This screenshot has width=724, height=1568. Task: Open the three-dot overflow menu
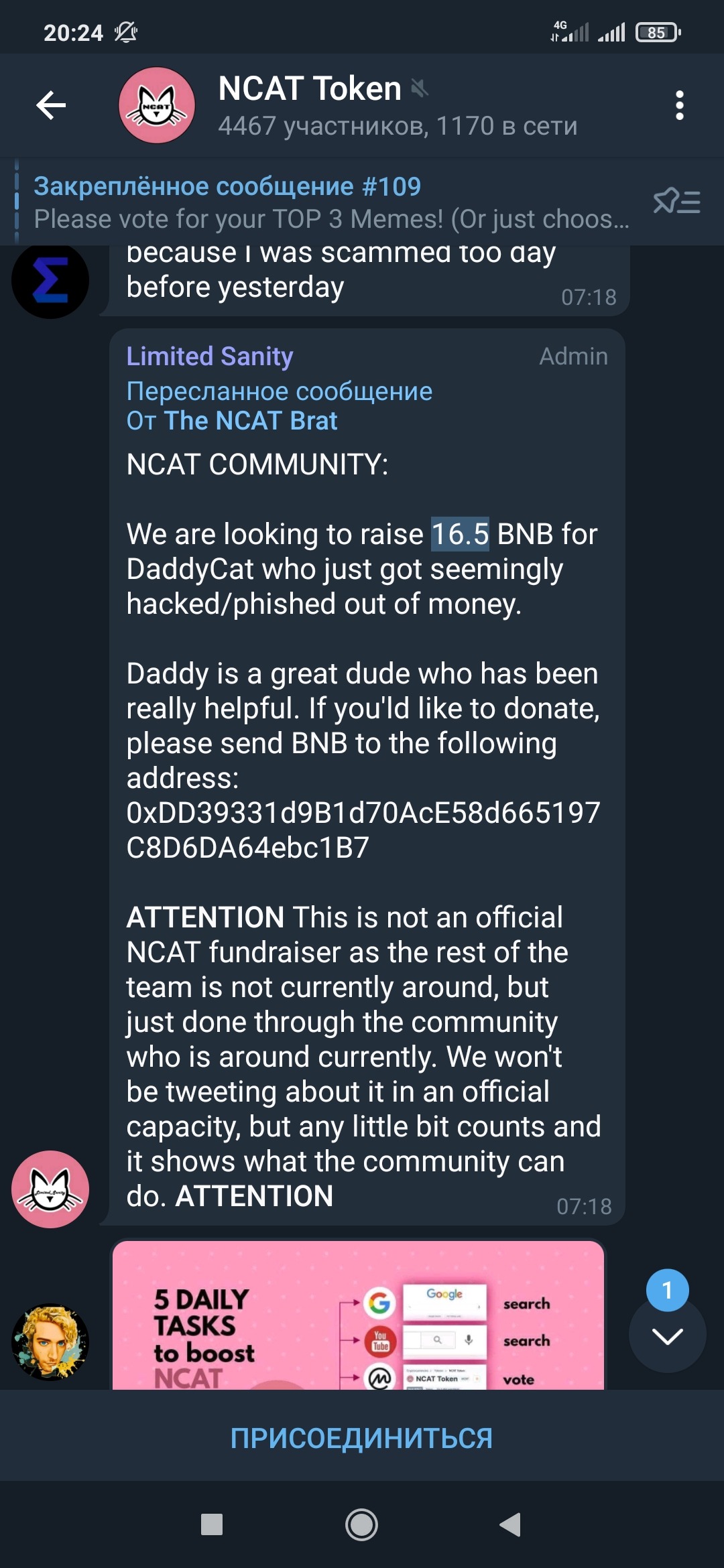point(679,105)
